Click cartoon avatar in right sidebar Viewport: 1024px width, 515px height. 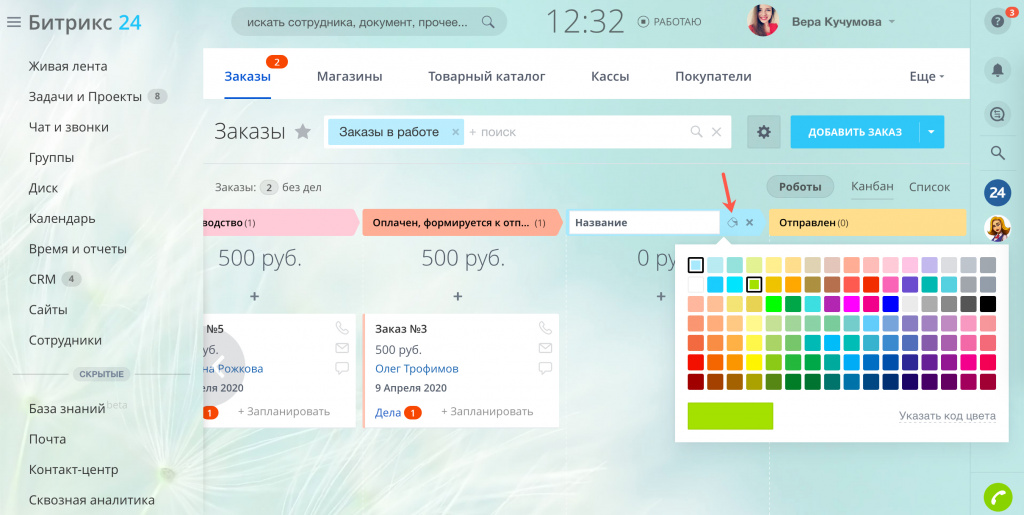coord(997,228)
